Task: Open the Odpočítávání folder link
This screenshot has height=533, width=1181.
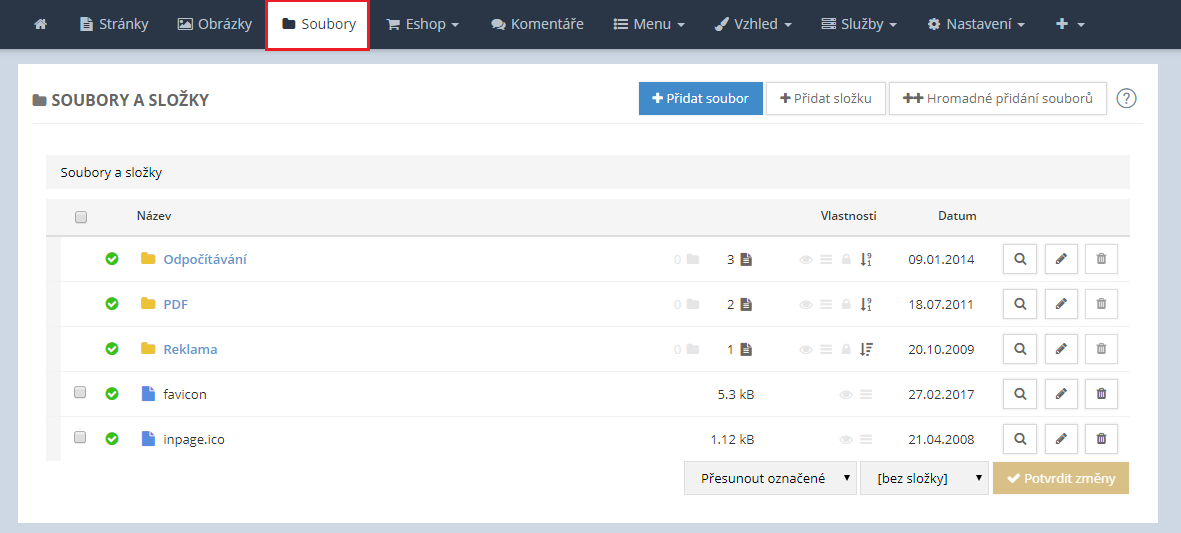Action: click(205, 259)
